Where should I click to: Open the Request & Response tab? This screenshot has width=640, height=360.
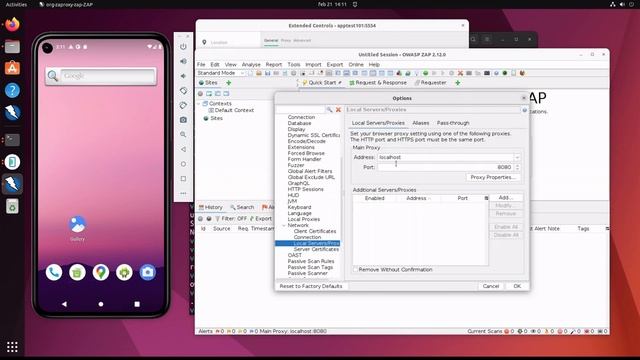pyautogui.click(x=378, y=83)
